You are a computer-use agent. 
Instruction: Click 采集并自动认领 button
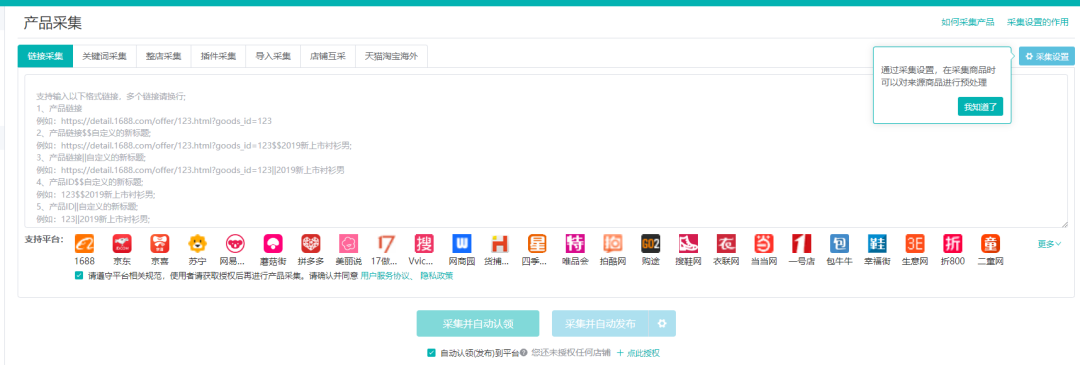coord(477,324)
